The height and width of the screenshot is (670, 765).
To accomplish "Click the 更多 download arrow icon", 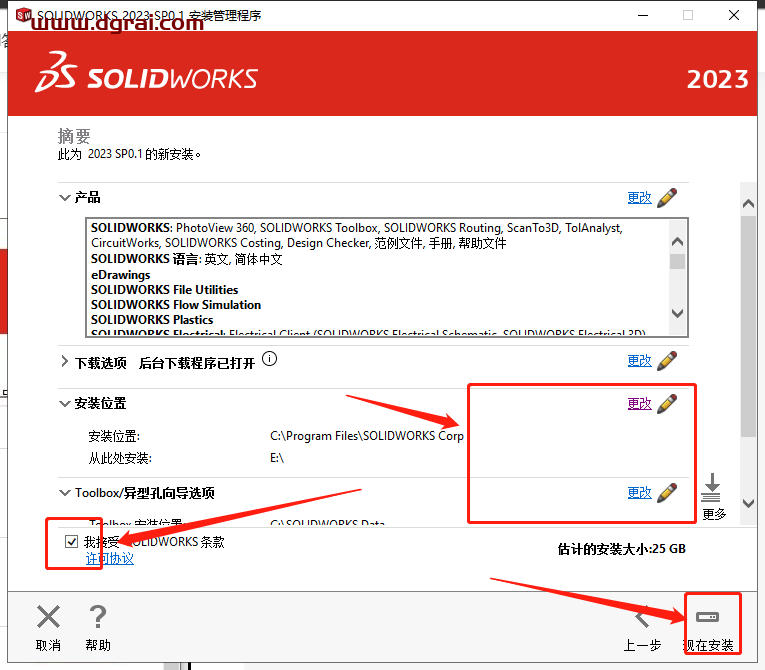I will (x=711, y=487).
